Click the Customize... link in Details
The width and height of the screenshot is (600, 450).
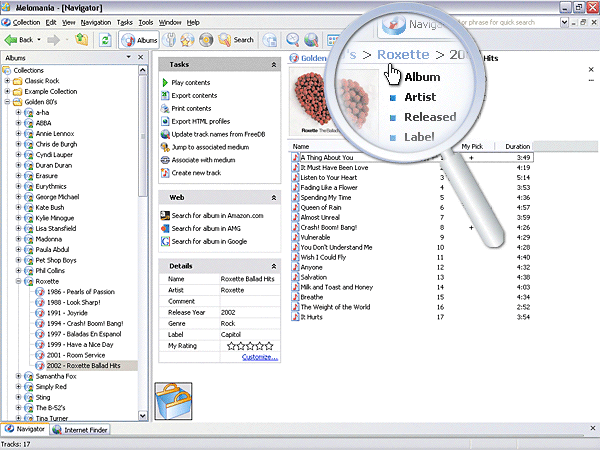click(259, 356)
